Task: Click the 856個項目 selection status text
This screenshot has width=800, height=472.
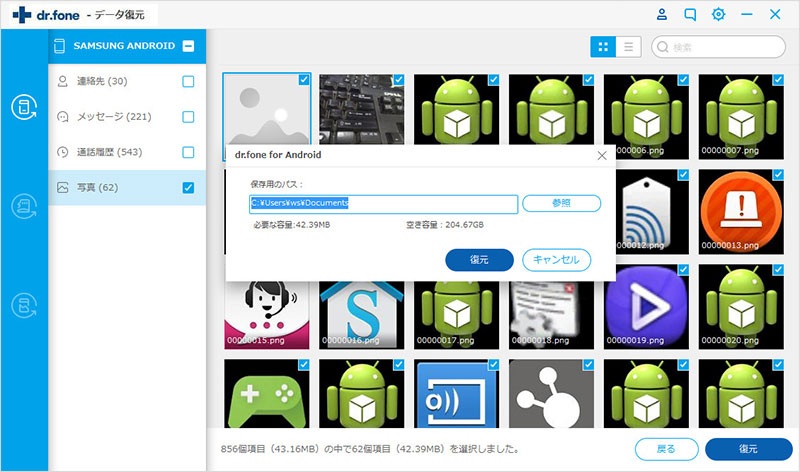Action: (370, 449)
